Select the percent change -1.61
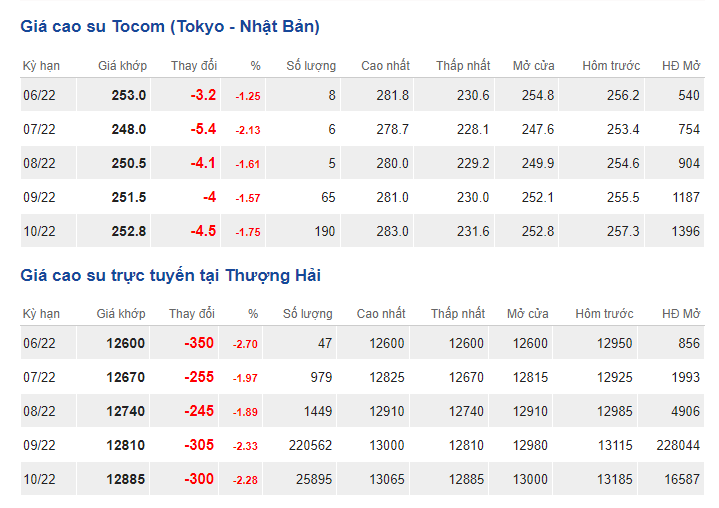 coord(247,164)
